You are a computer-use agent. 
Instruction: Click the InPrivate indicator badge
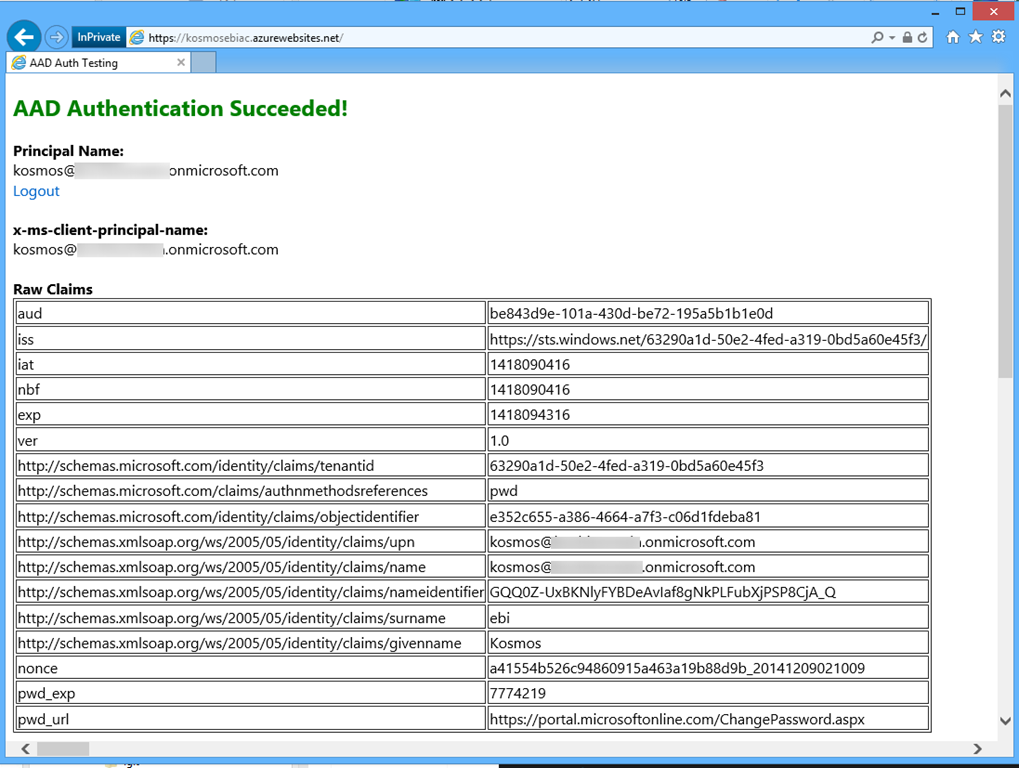[x=98, y=37]
